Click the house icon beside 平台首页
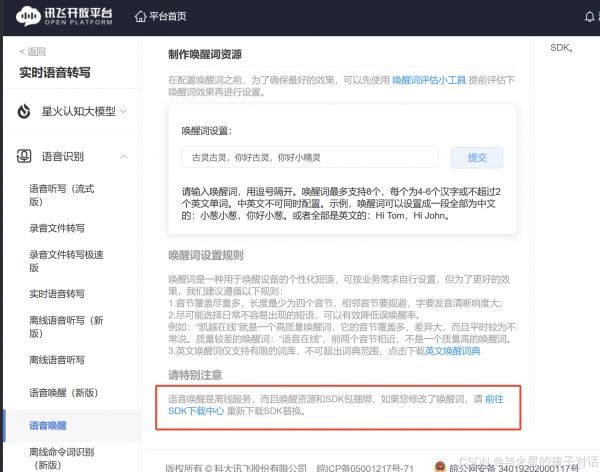Viewport: 600px width, 472px height. tap(140, 16)
